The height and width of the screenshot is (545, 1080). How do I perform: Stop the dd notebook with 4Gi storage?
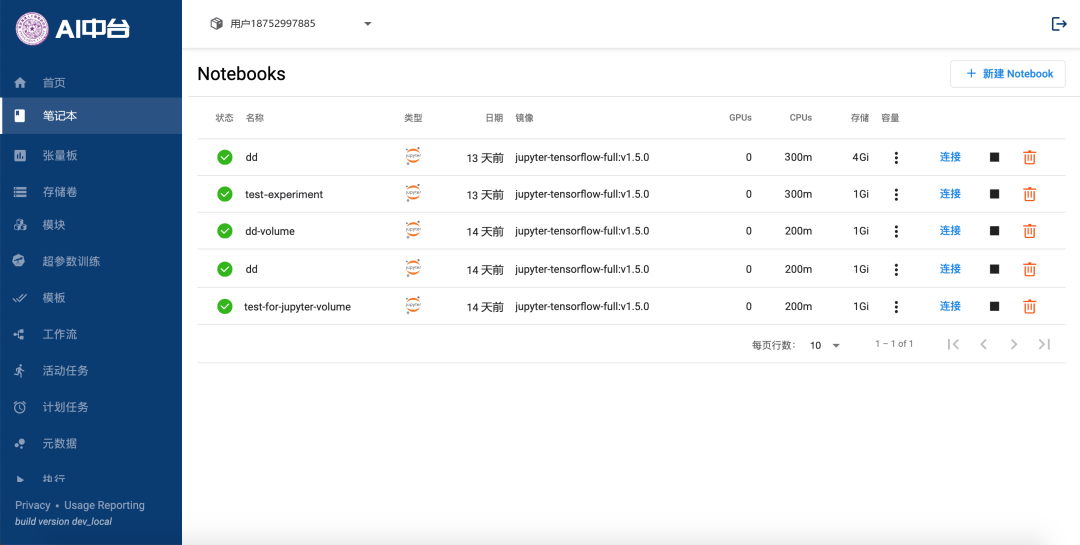[x=995, y=157]
